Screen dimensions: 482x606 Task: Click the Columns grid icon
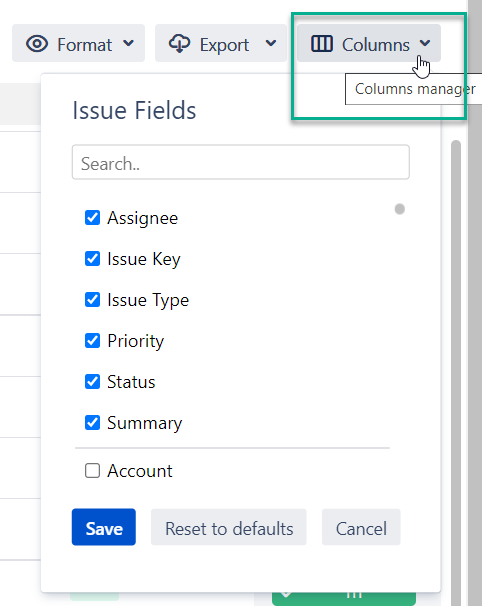pyautogui.click(x=322, y=43)
